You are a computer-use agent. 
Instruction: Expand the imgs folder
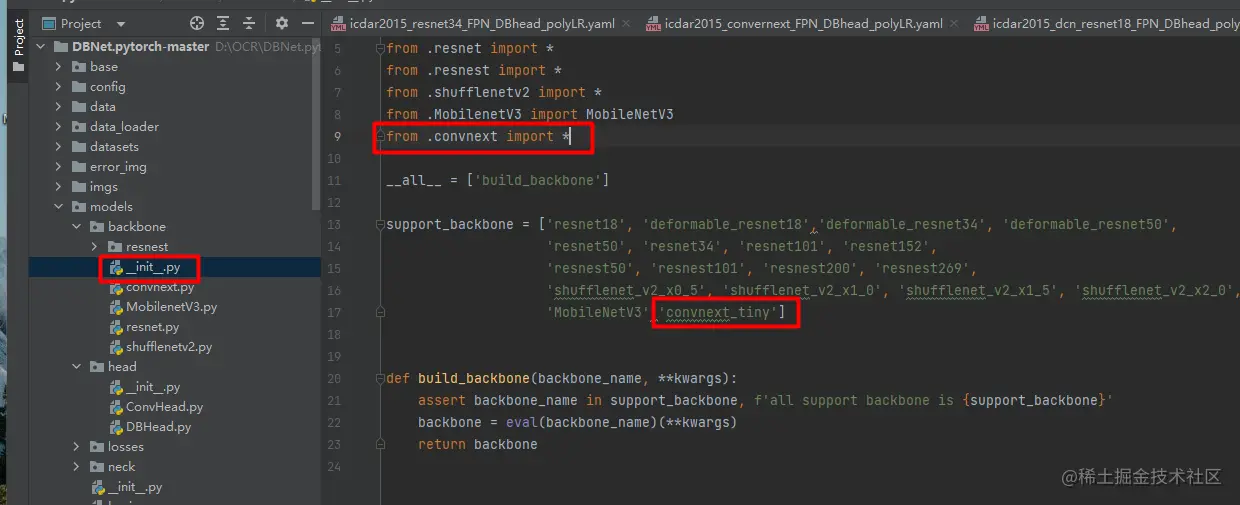(x=59, y=187)
